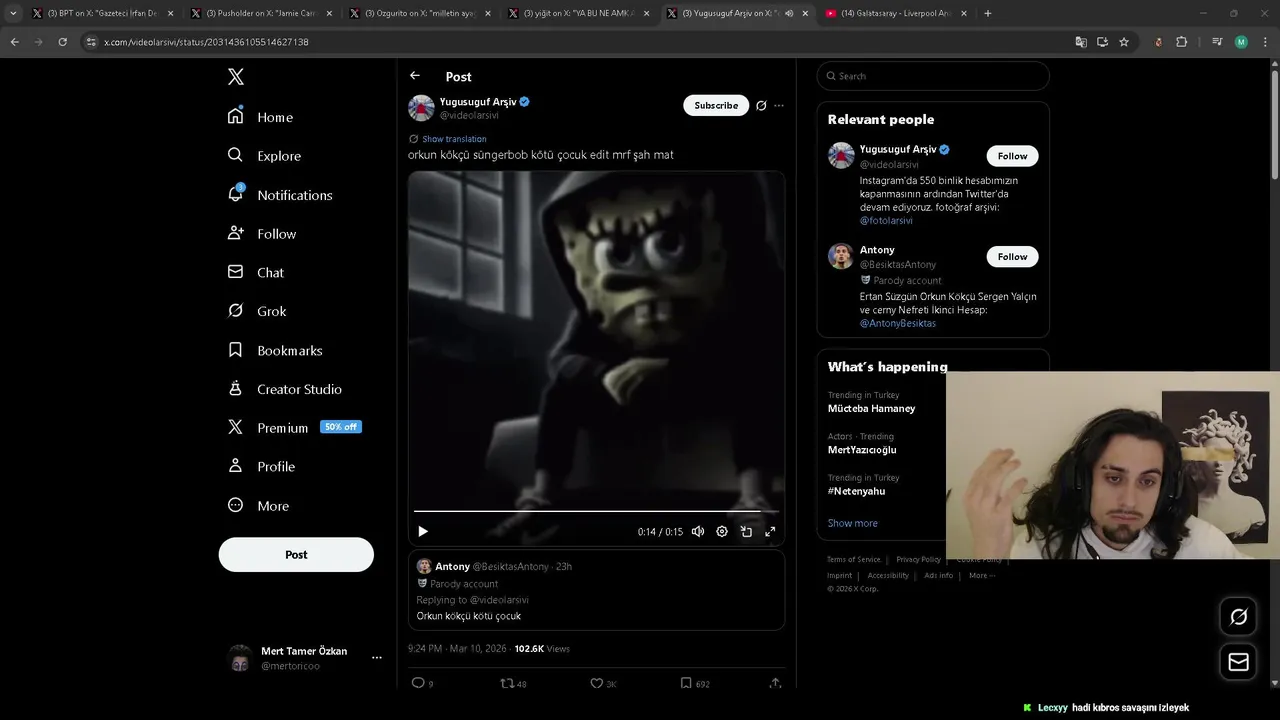Follow Yugusuguf Arşiv in Relevant people
The height and width of the screenshot is (720, 1280).
pyautogui.click(x=1012, y=156)
